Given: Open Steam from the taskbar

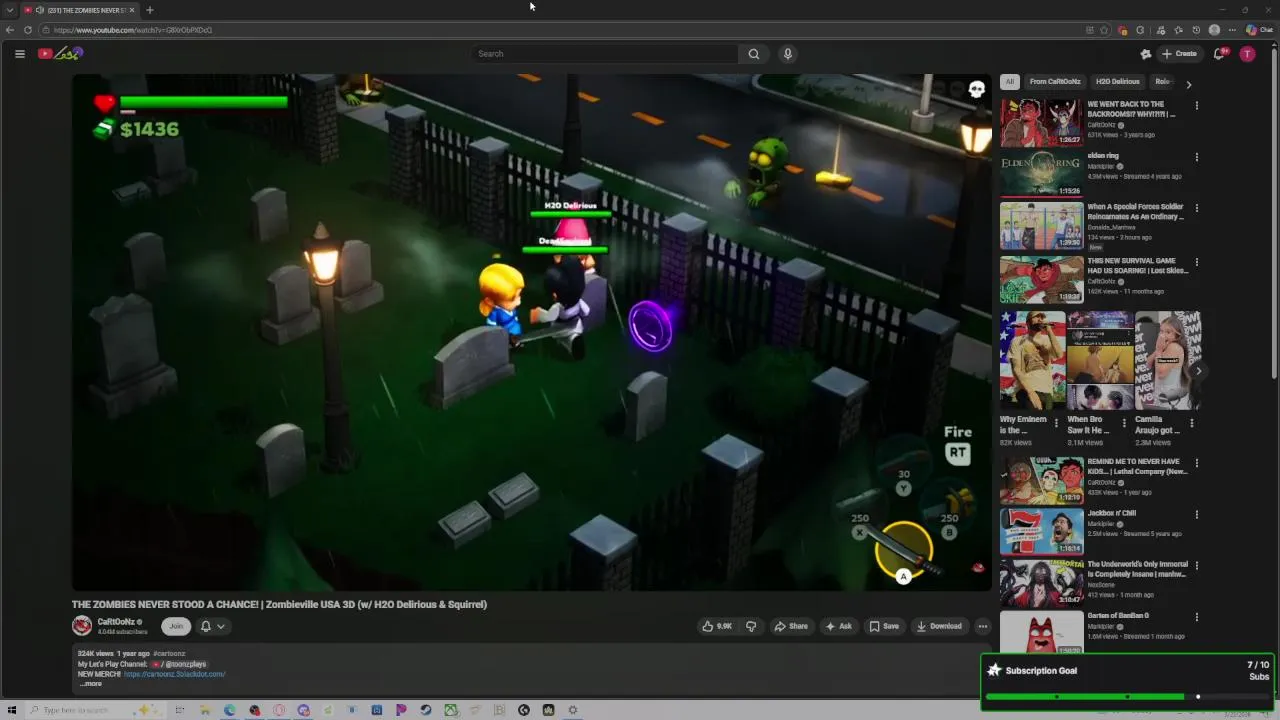Looking at the screenshot, I should (x=426, y=710).
